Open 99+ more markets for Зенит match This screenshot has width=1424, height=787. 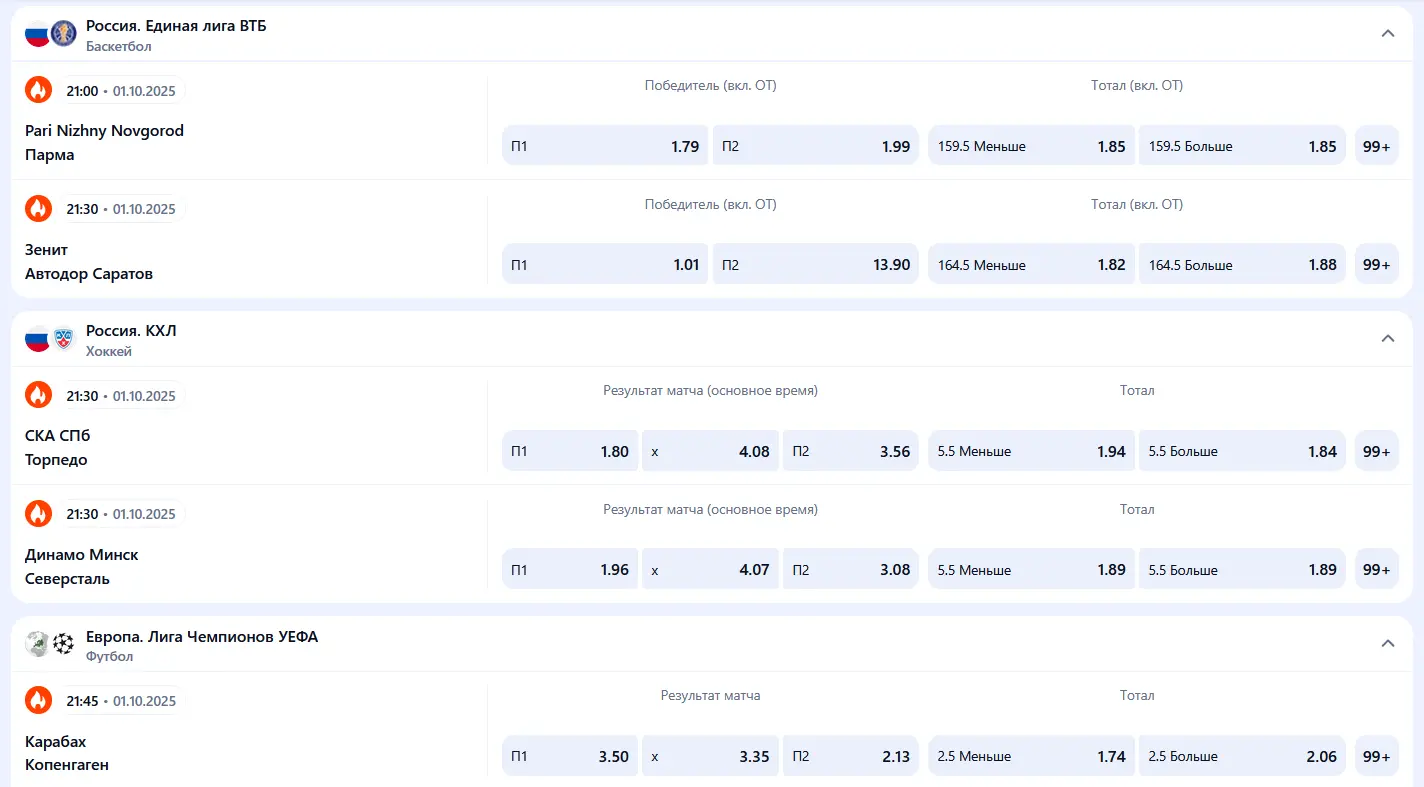pos(1376,265)
